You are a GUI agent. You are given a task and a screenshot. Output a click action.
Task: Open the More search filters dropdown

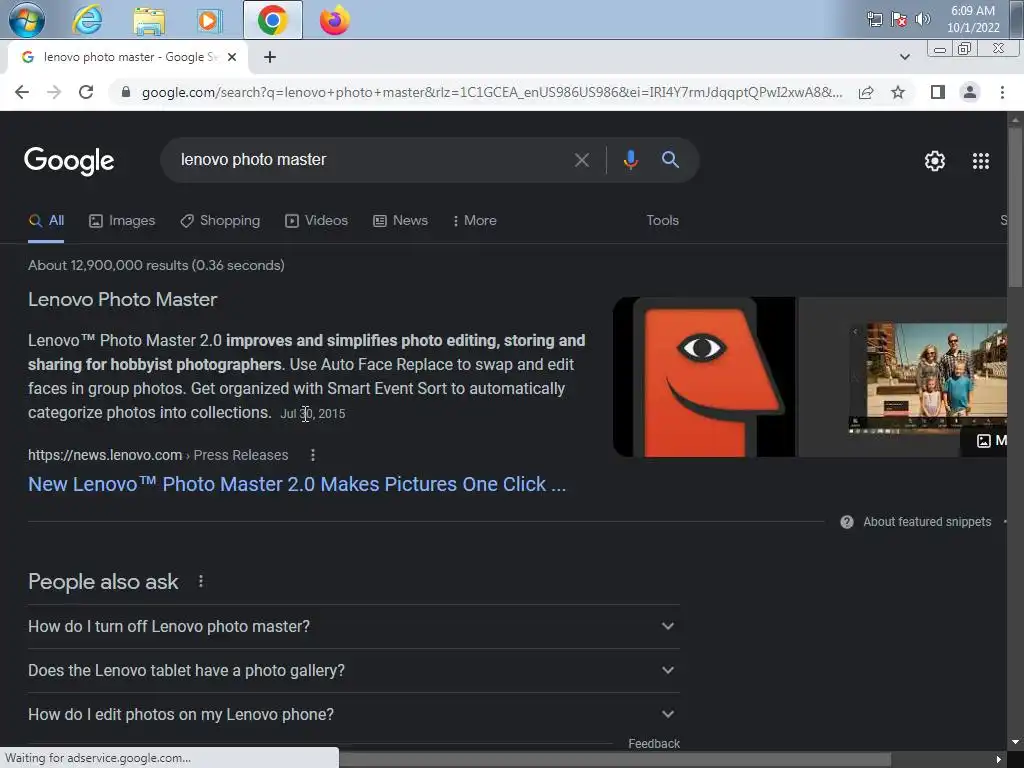coord(475,221)
